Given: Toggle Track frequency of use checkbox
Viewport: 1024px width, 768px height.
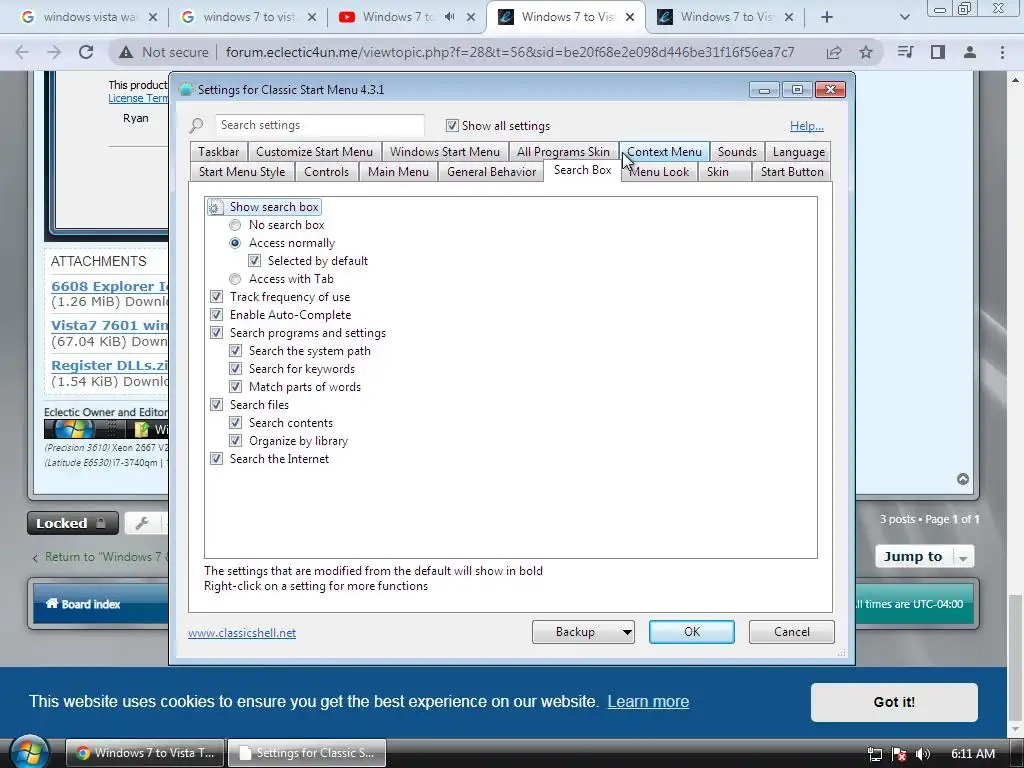Looking at the screenshot, I should [217, 297].
